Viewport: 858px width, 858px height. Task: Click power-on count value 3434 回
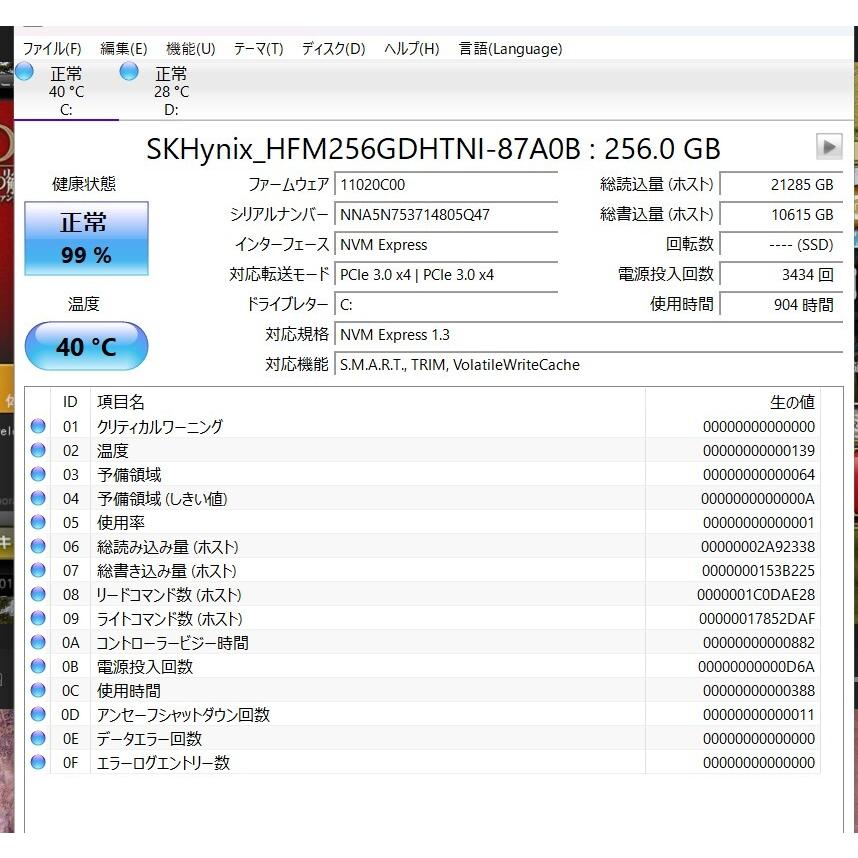(781, 274)
